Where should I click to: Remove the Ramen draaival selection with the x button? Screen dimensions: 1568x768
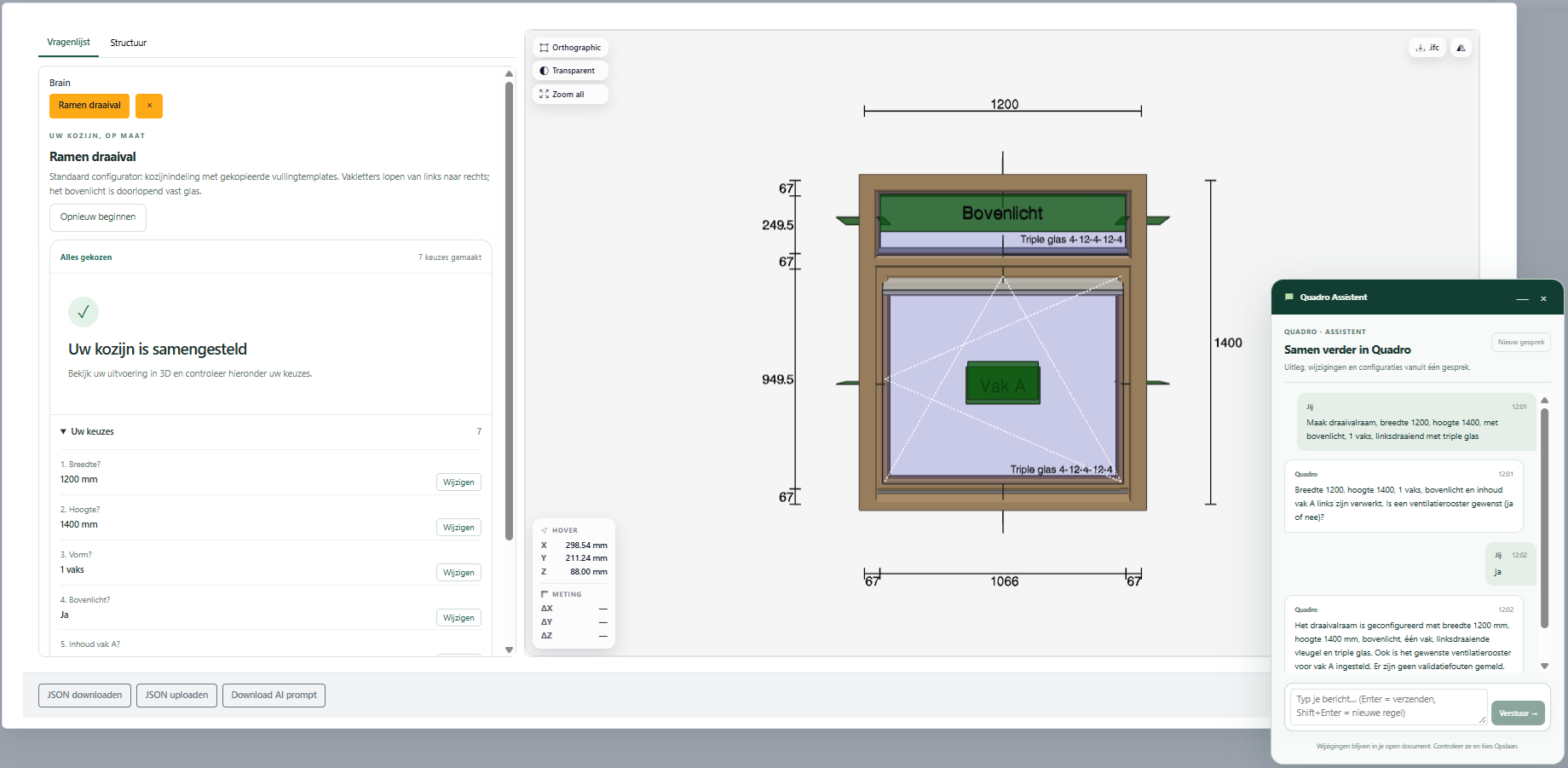coord(149,106)
